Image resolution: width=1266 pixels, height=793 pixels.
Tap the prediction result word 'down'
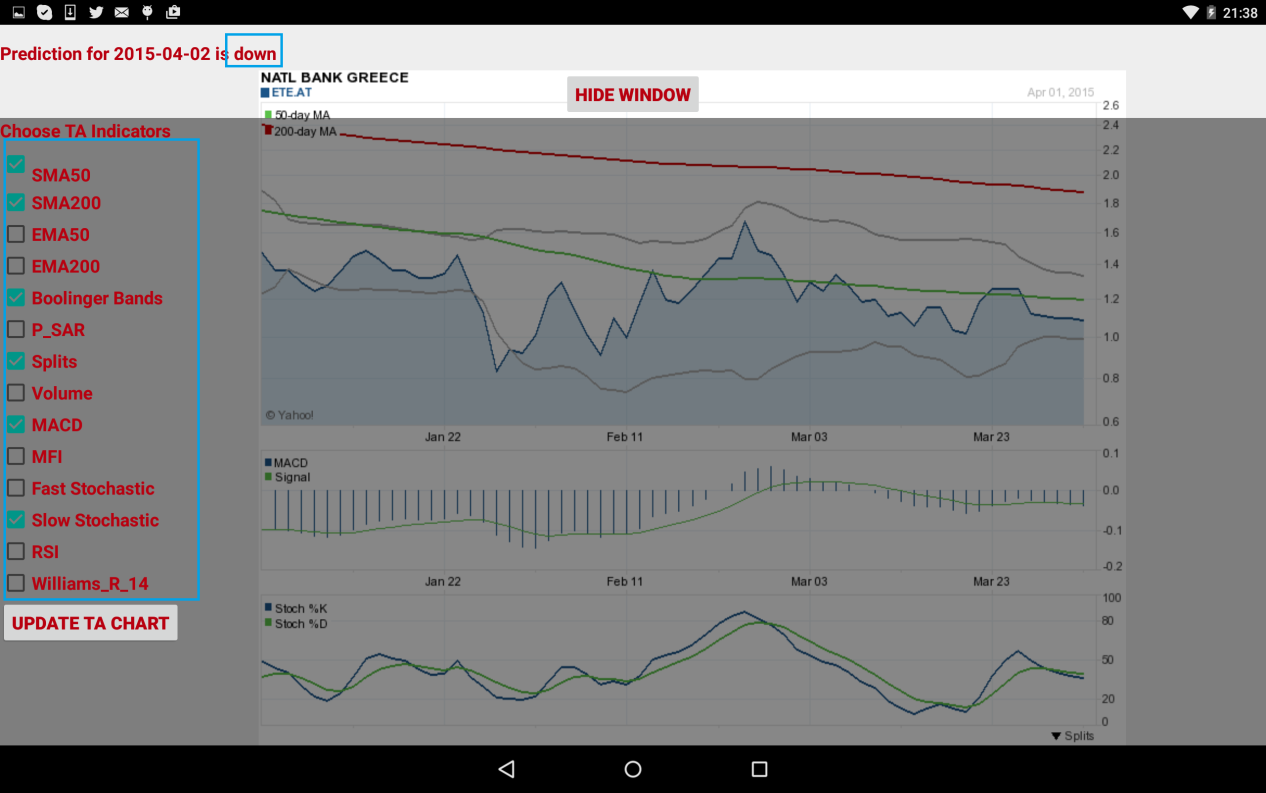(x=255, y=53)
